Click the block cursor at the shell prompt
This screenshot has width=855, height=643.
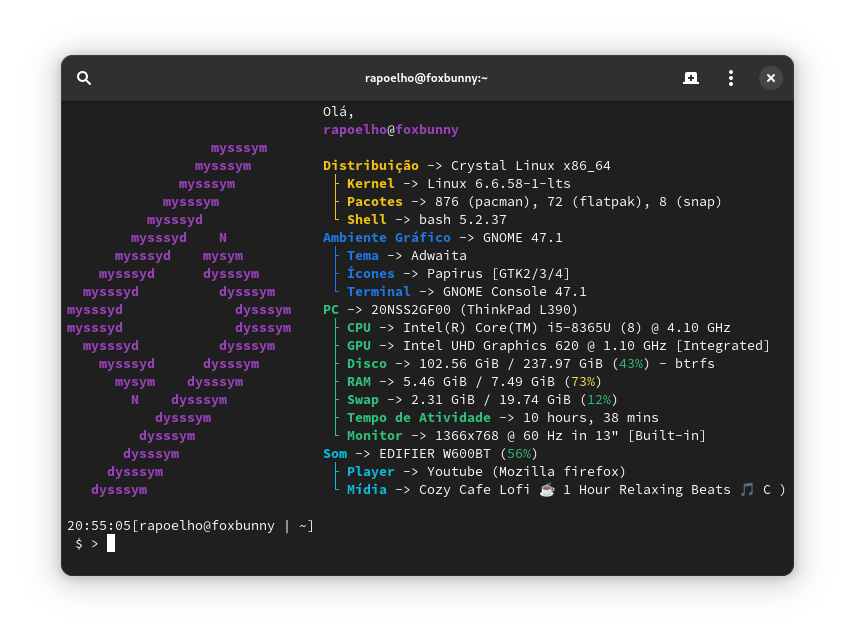(111, 543)
